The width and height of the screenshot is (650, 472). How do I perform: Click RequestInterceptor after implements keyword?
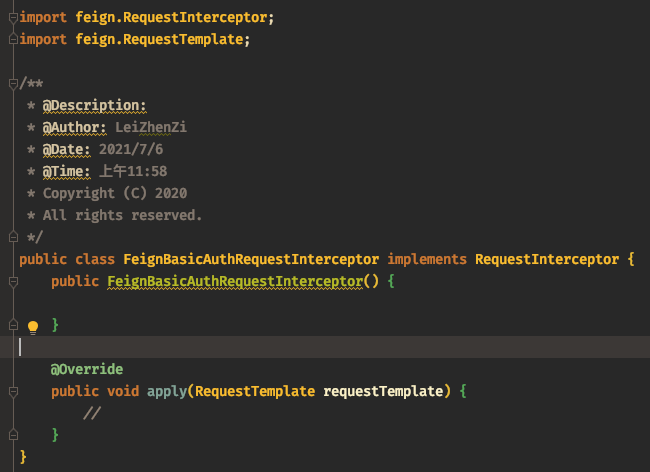[x=547, y=259]
